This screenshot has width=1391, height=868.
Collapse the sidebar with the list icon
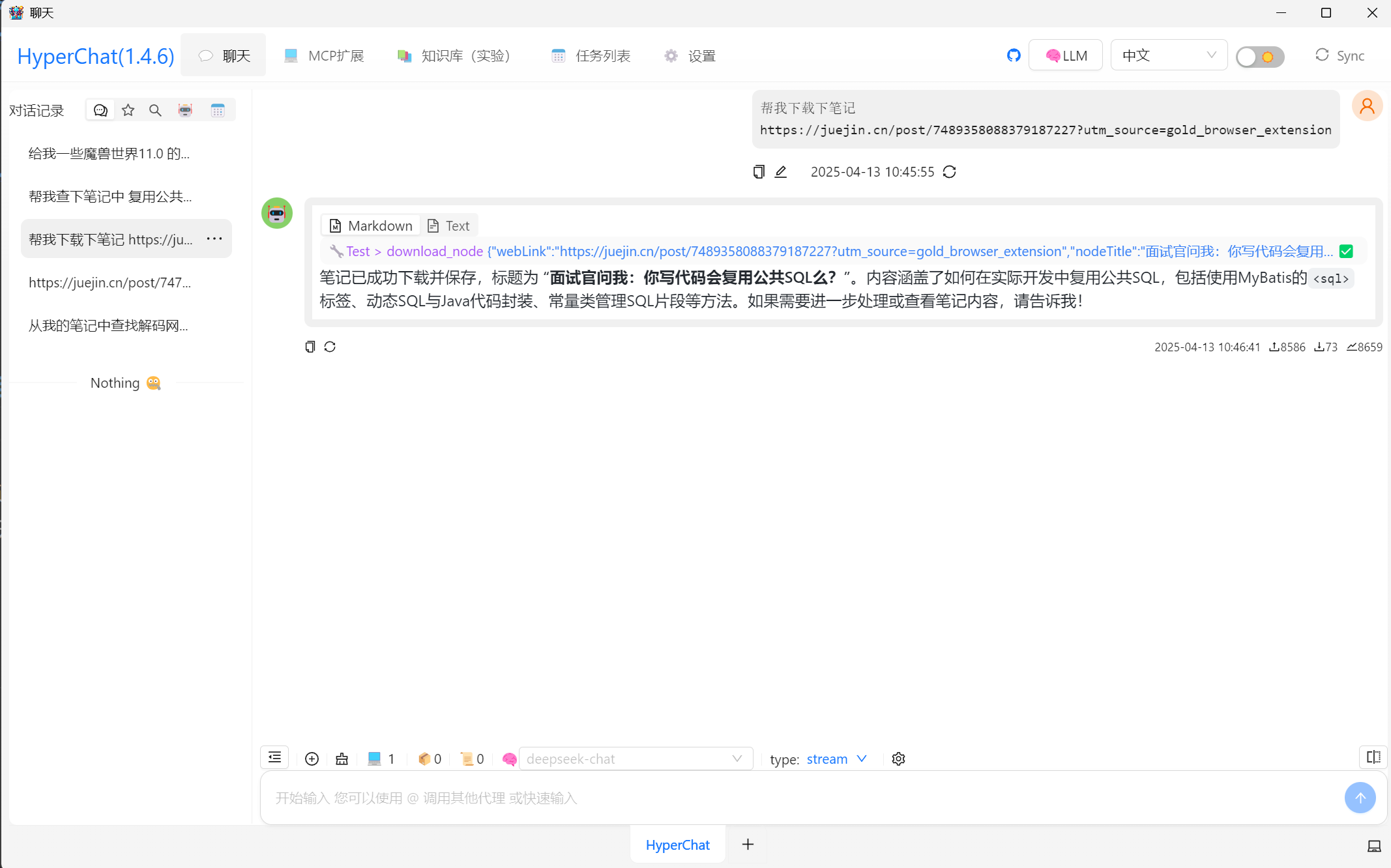275,757
